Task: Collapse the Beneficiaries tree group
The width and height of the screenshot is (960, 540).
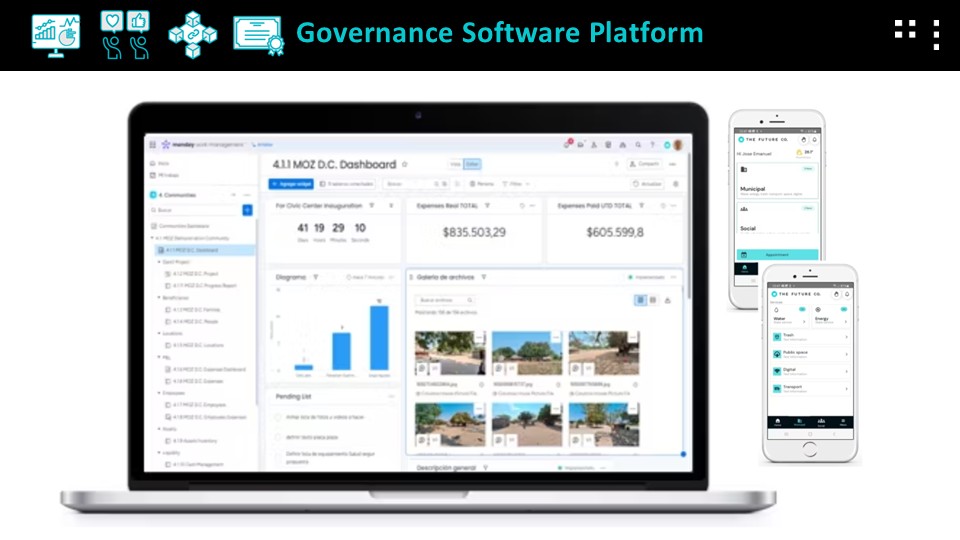Action: [158, 298]
